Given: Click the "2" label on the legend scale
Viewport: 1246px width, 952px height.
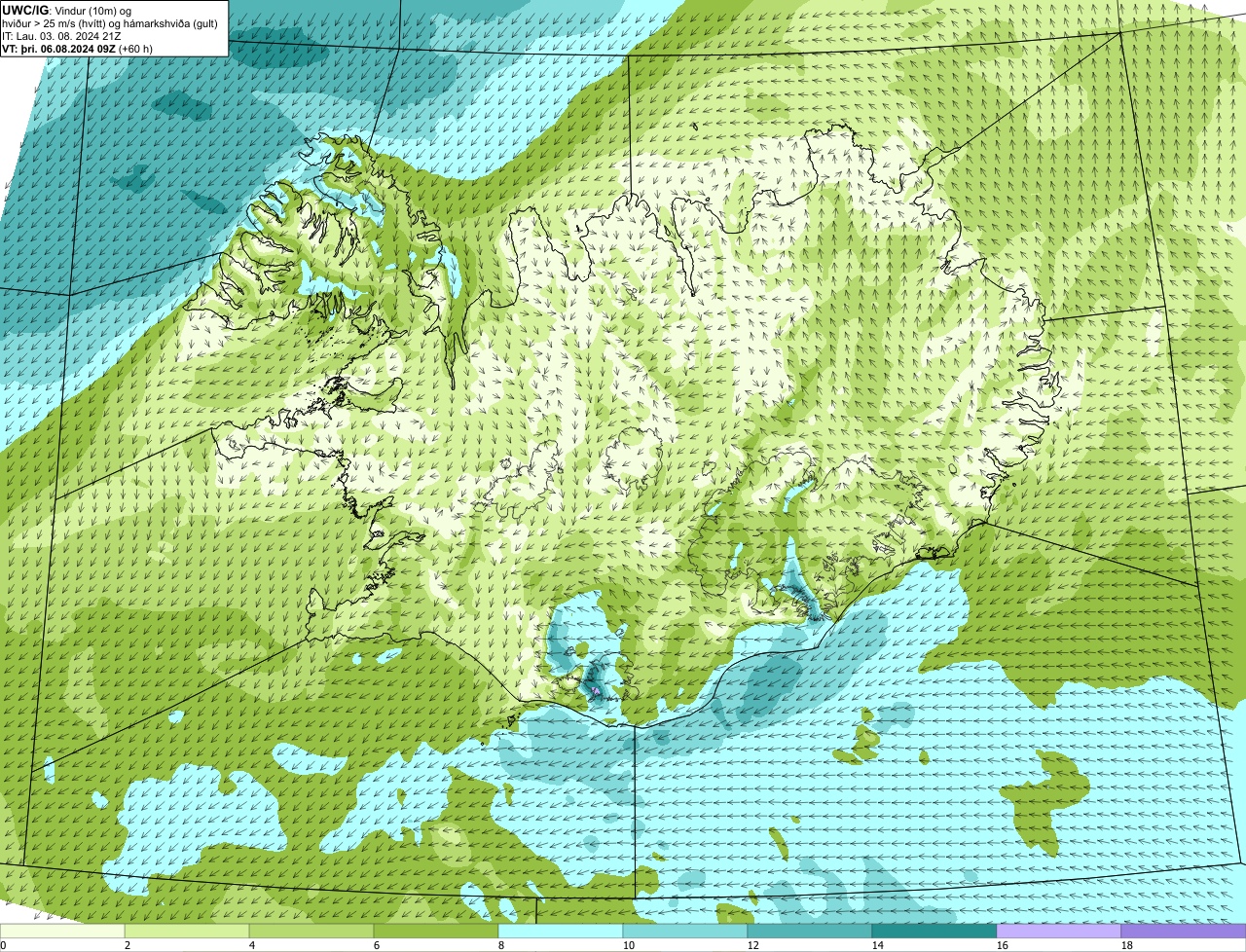Looking at the screenshot, I should click(x=128, y=945).
